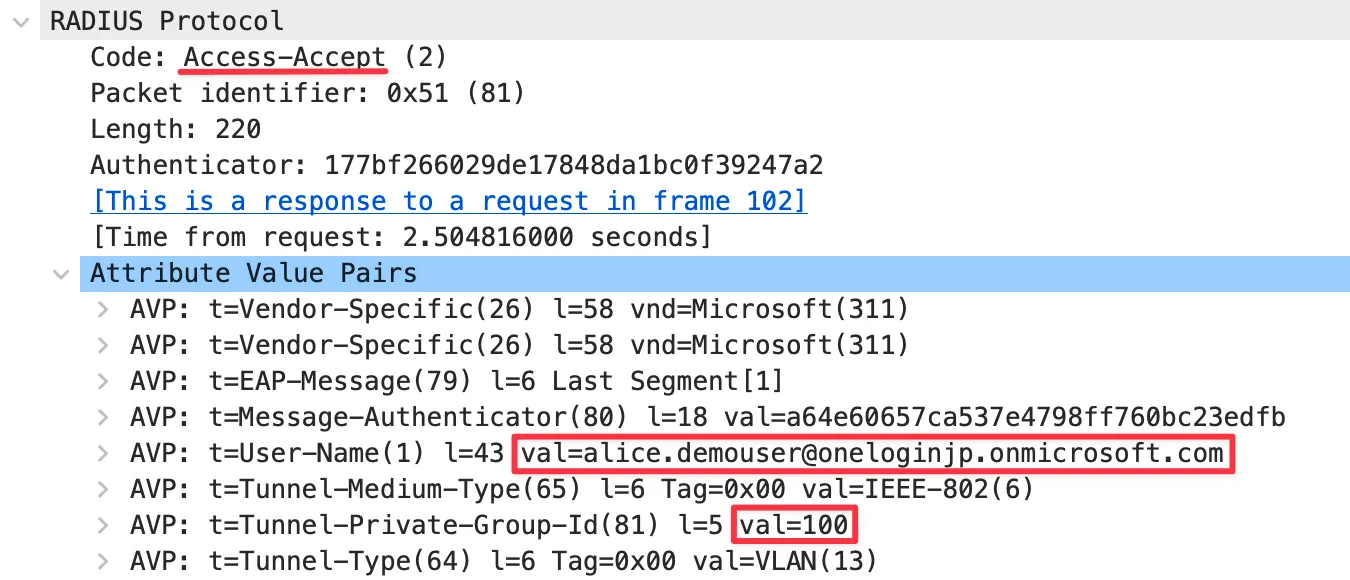The height and width of the screenshot is (580, 1350).
Task: Select the Length: 220 field
Action: point(176,129)
